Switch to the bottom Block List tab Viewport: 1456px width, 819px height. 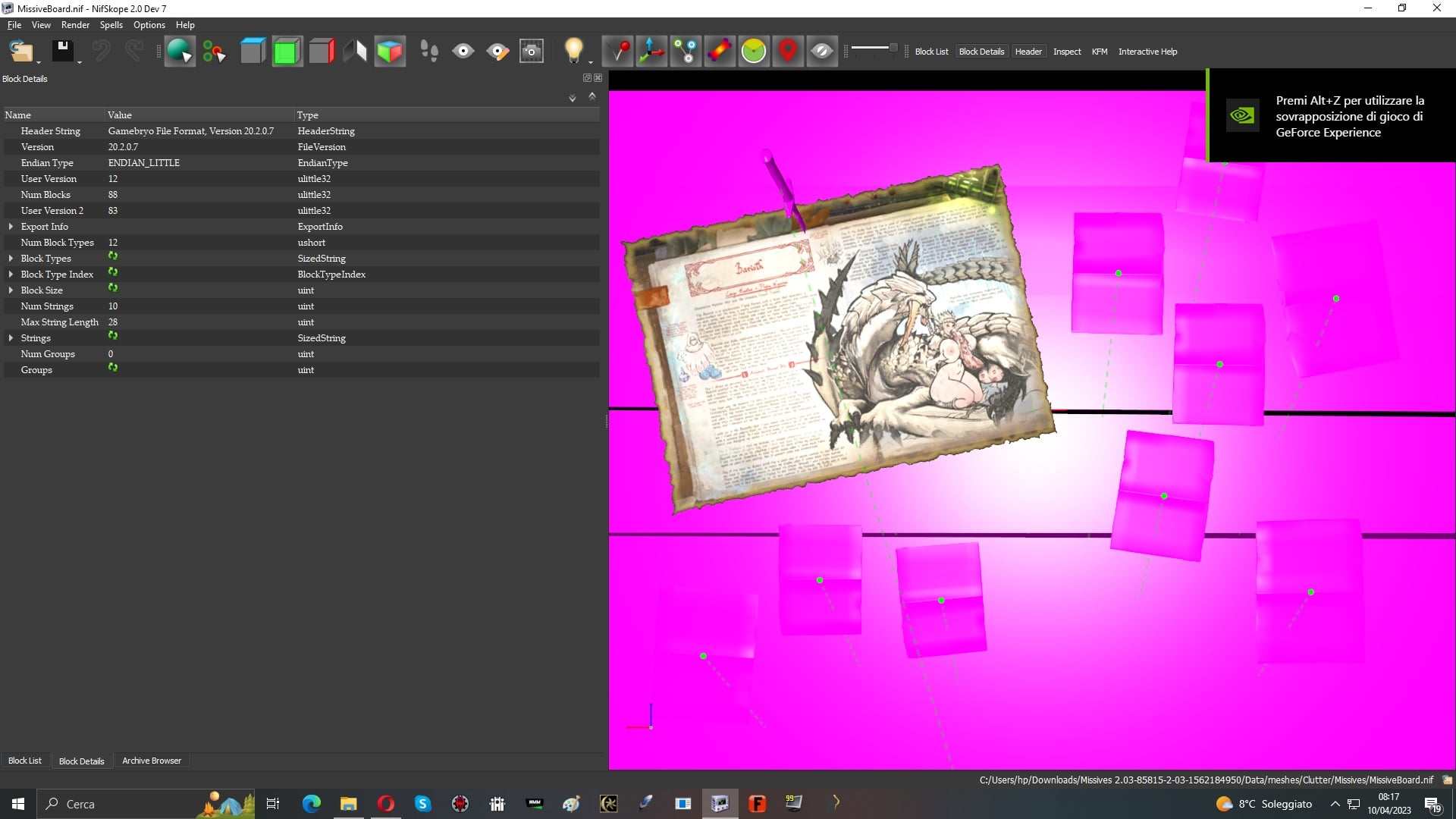point(25,761)
